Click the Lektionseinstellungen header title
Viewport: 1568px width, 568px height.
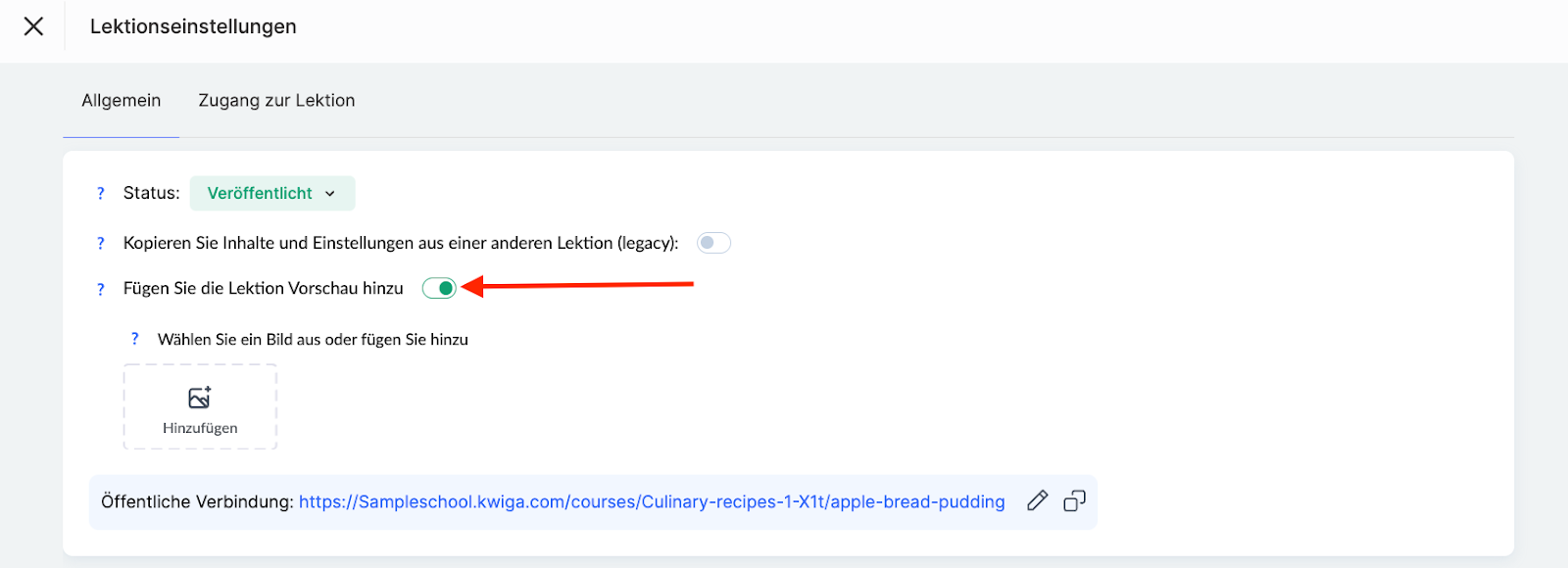tap(193, 26)
